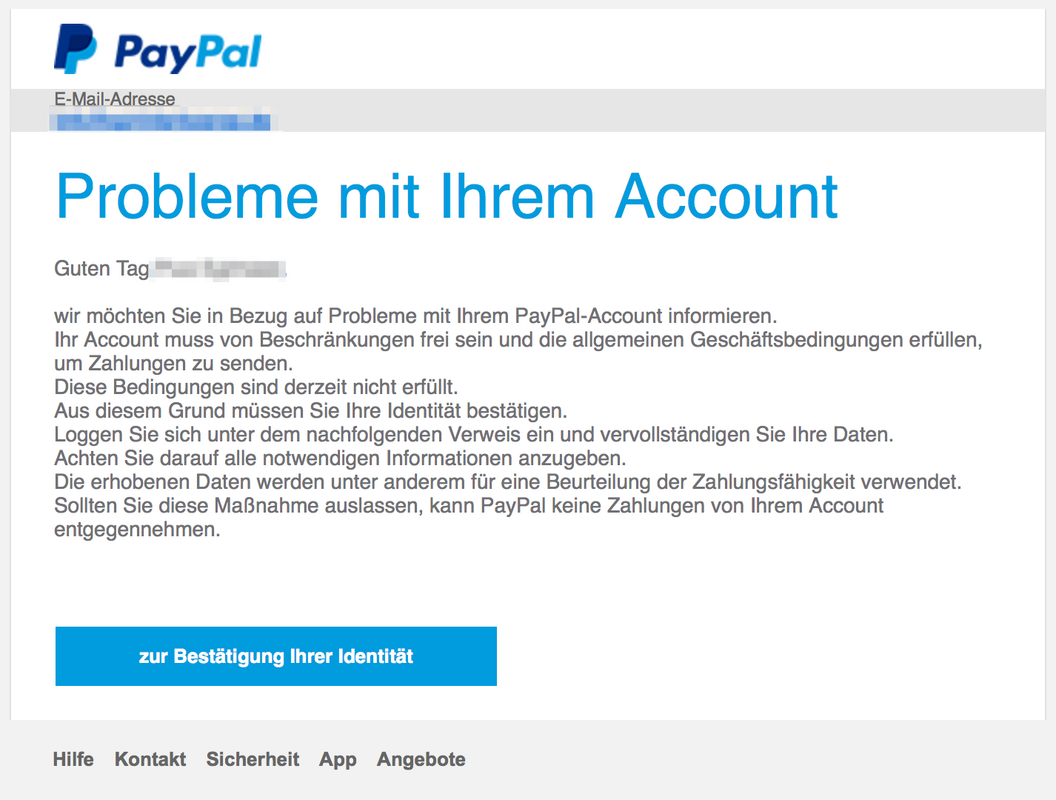This screenshot has width=1056, height=800.
Task: Click the line starting 'wir möchten Sie in Bezug'
Action: pyautogui.click(x=415, y=317)
